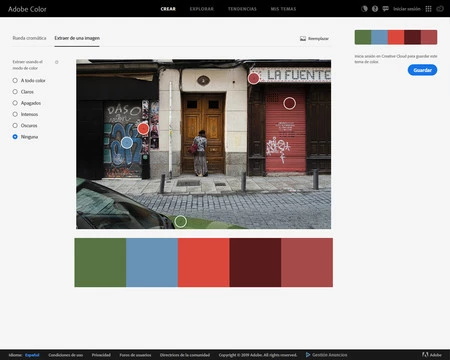450x360 pixels.
Task: Click green swatch in top-right theme preview
Action: (x=363, y=37)
